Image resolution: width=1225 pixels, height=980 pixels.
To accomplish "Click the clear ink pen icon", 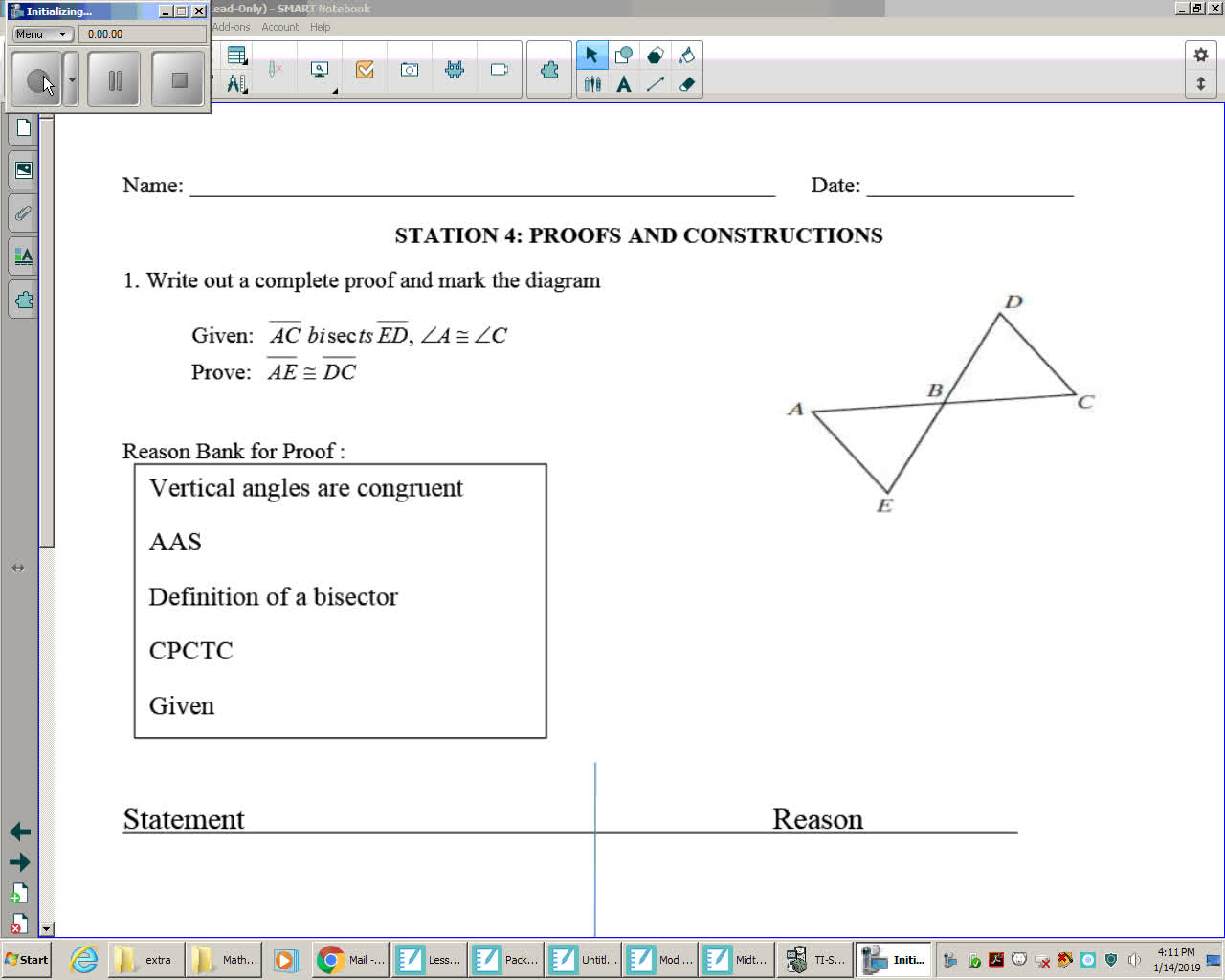I will (x=276, y=70).
